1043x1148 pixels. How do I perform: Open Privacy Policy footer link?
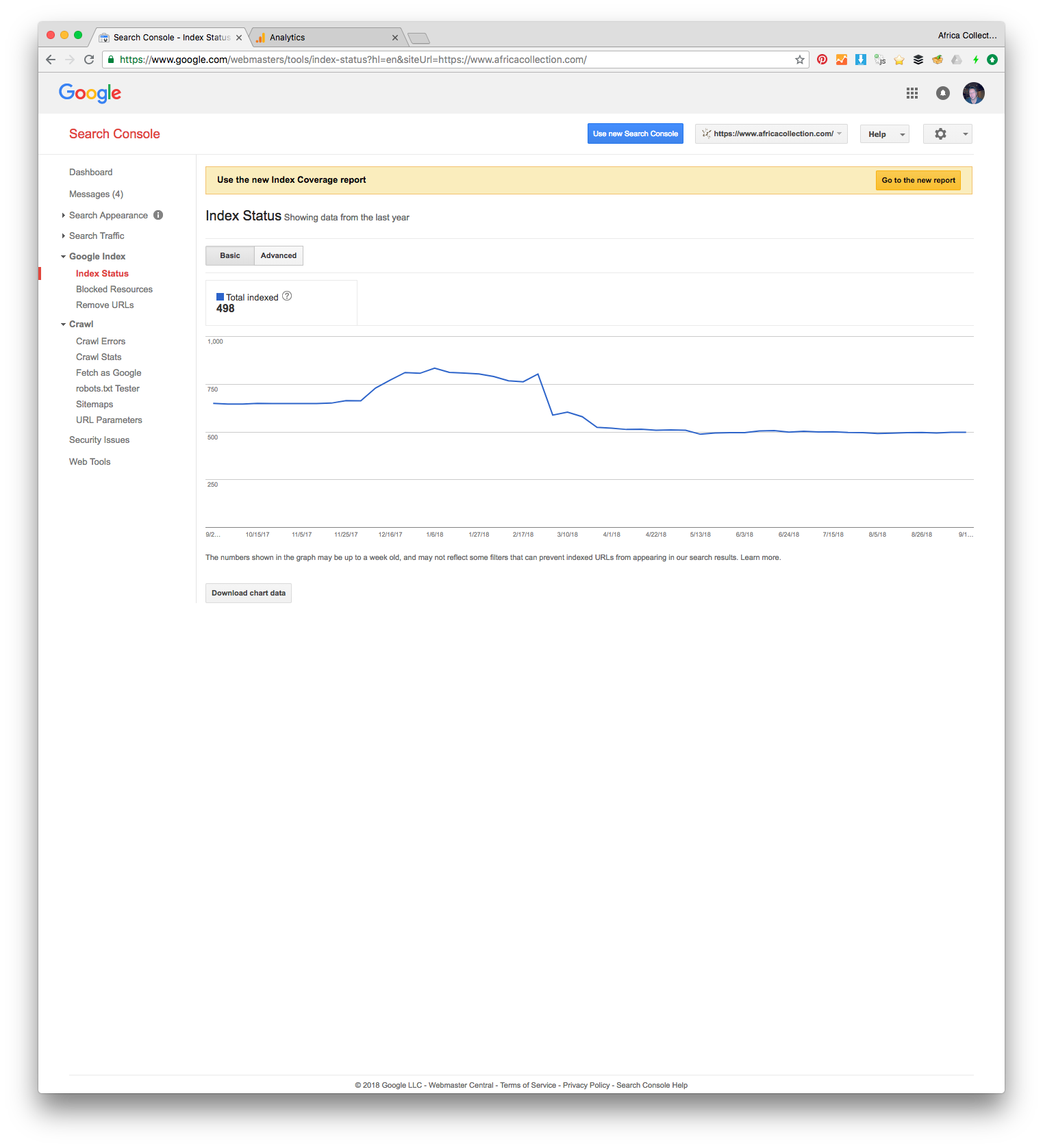[586, 1085]
